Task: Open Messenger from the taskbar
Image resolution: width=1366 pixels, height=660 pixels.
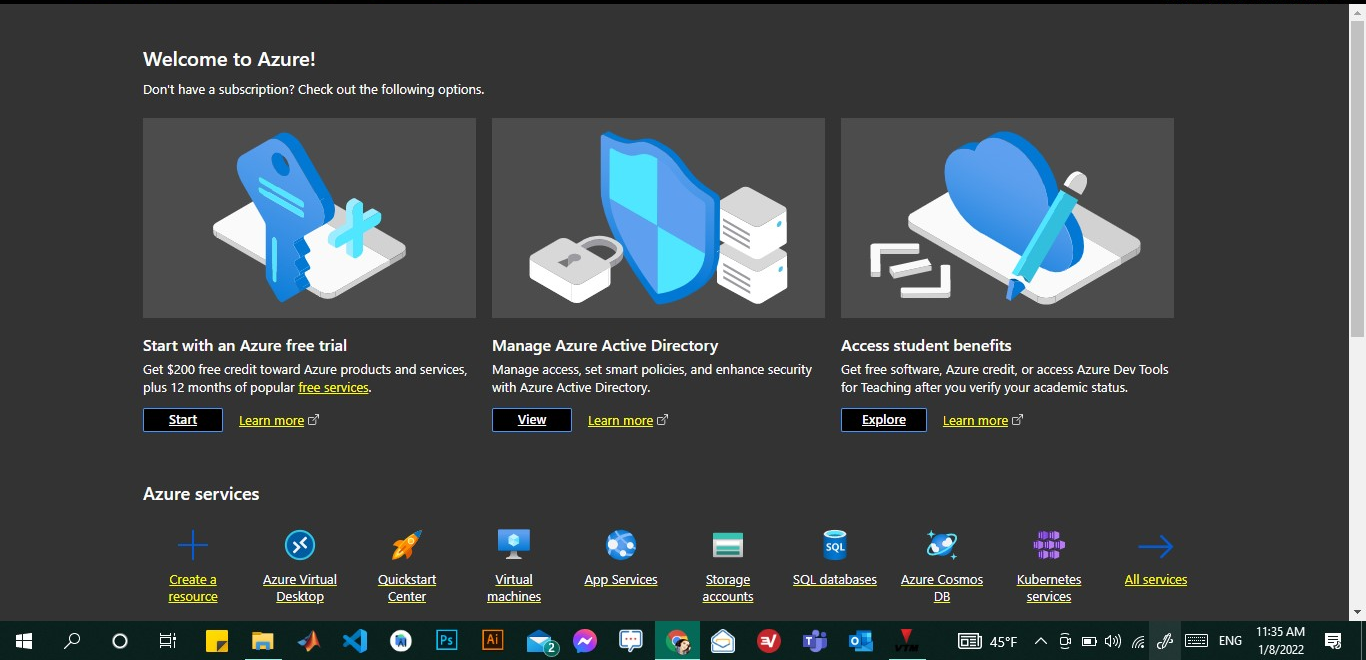Action: (585, 641)
